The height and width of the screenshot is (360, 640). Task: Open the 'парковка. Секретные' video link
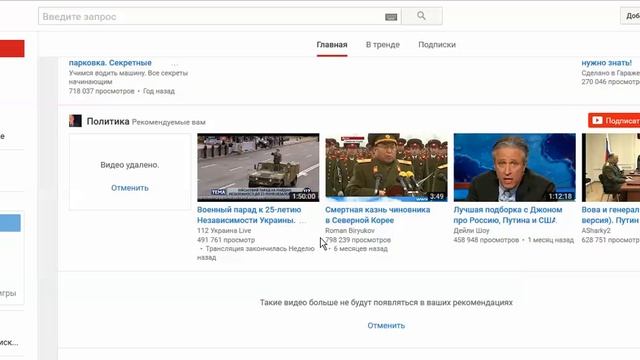pyautogui.click(x=110, y=63)
